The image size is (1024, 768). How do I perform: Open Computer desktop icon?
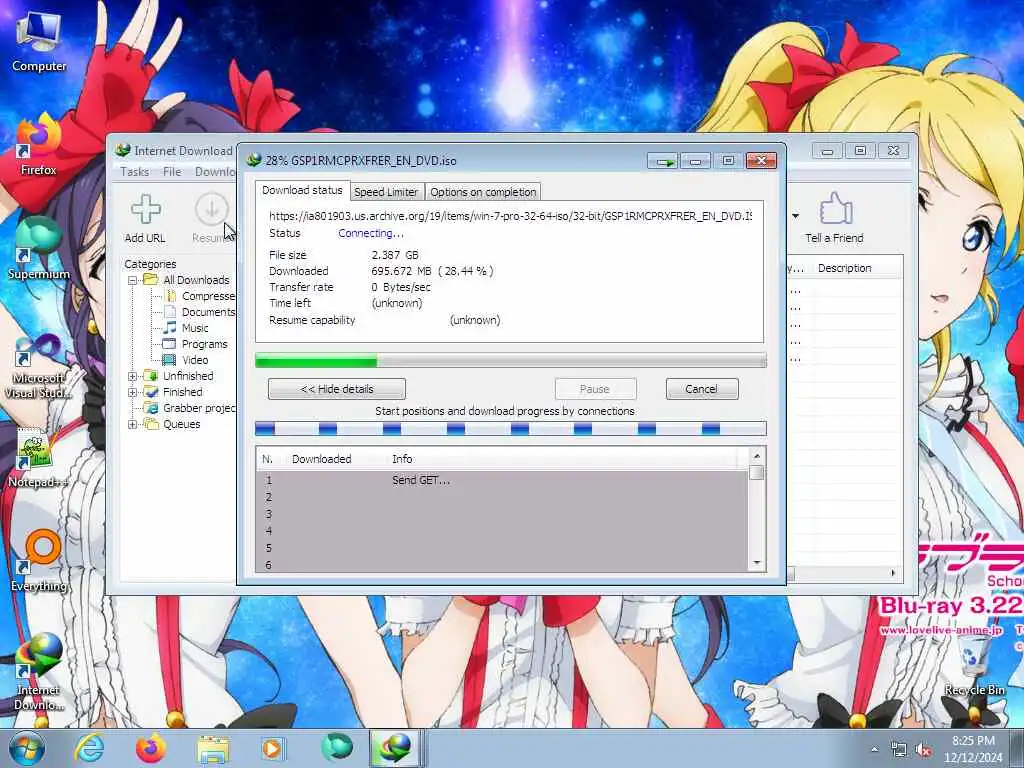pyautogui.click(x=39, y=42)
